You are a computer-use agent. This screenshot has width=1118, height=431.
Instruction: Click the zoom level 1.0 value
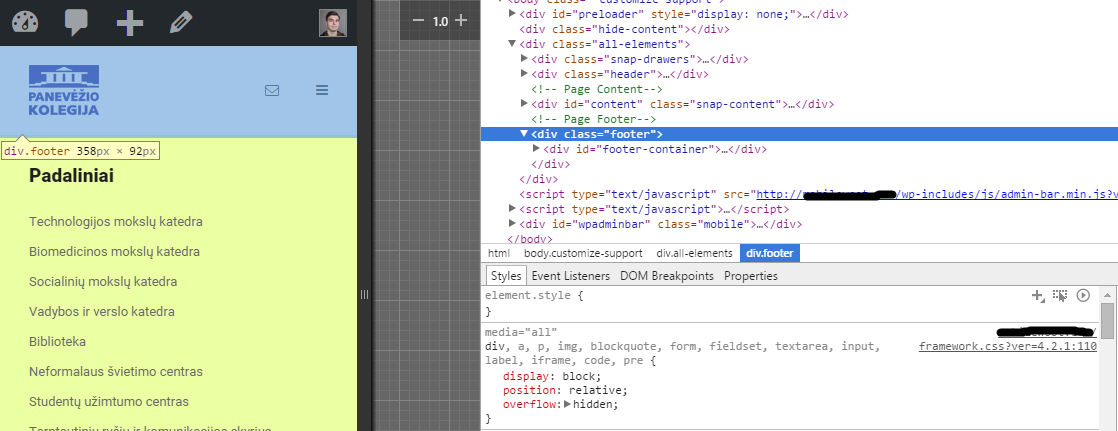(x=440, y=21)
